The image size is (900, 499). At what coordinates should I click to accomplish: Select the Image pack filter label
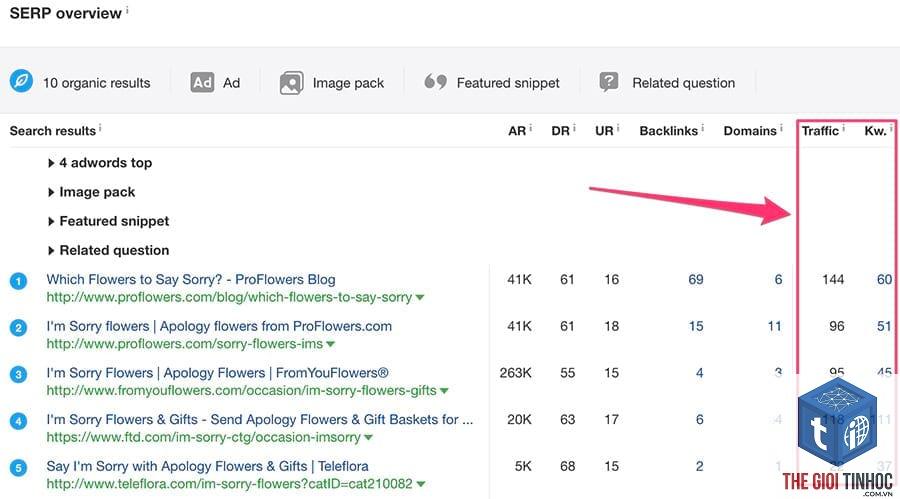click(x=348, y=83)
